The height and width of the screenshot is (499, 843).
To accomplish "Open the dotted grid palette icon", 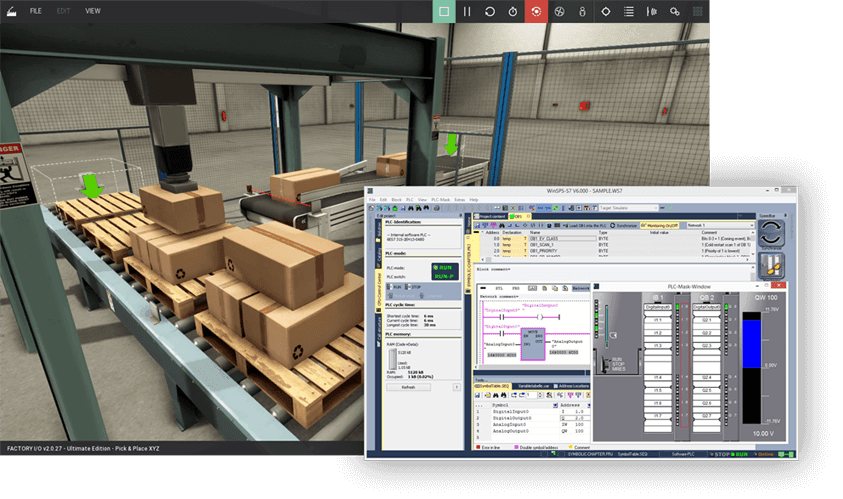I will pos(698,11).
